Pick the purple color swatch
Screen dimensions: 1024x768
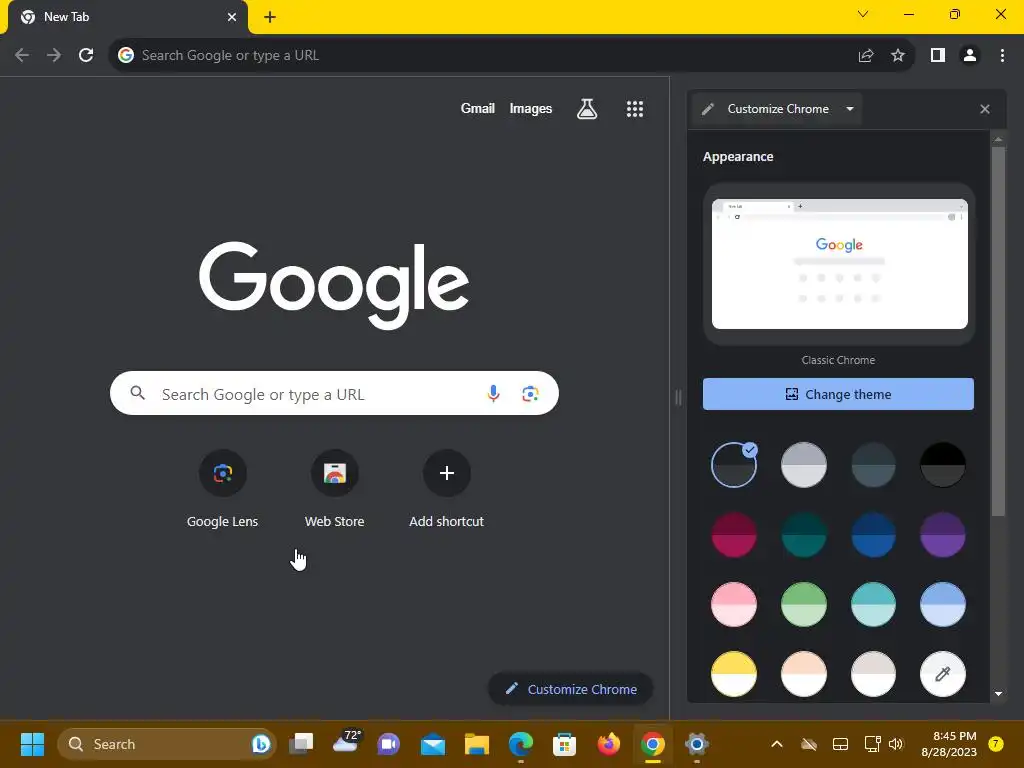tap(942, 535)
